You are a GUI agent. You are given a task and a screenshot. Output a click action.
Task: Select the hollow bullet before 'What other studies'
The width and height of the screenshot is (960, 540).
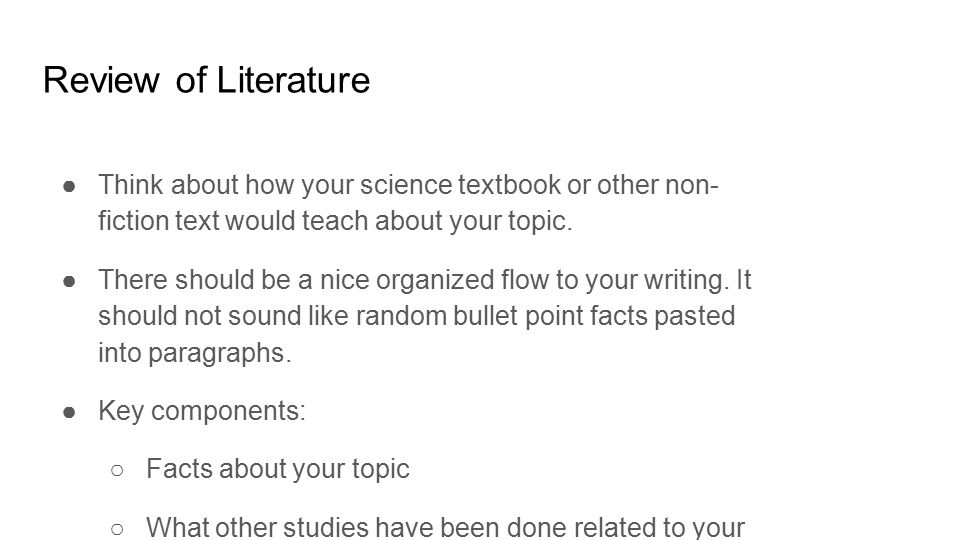[117, 528]
